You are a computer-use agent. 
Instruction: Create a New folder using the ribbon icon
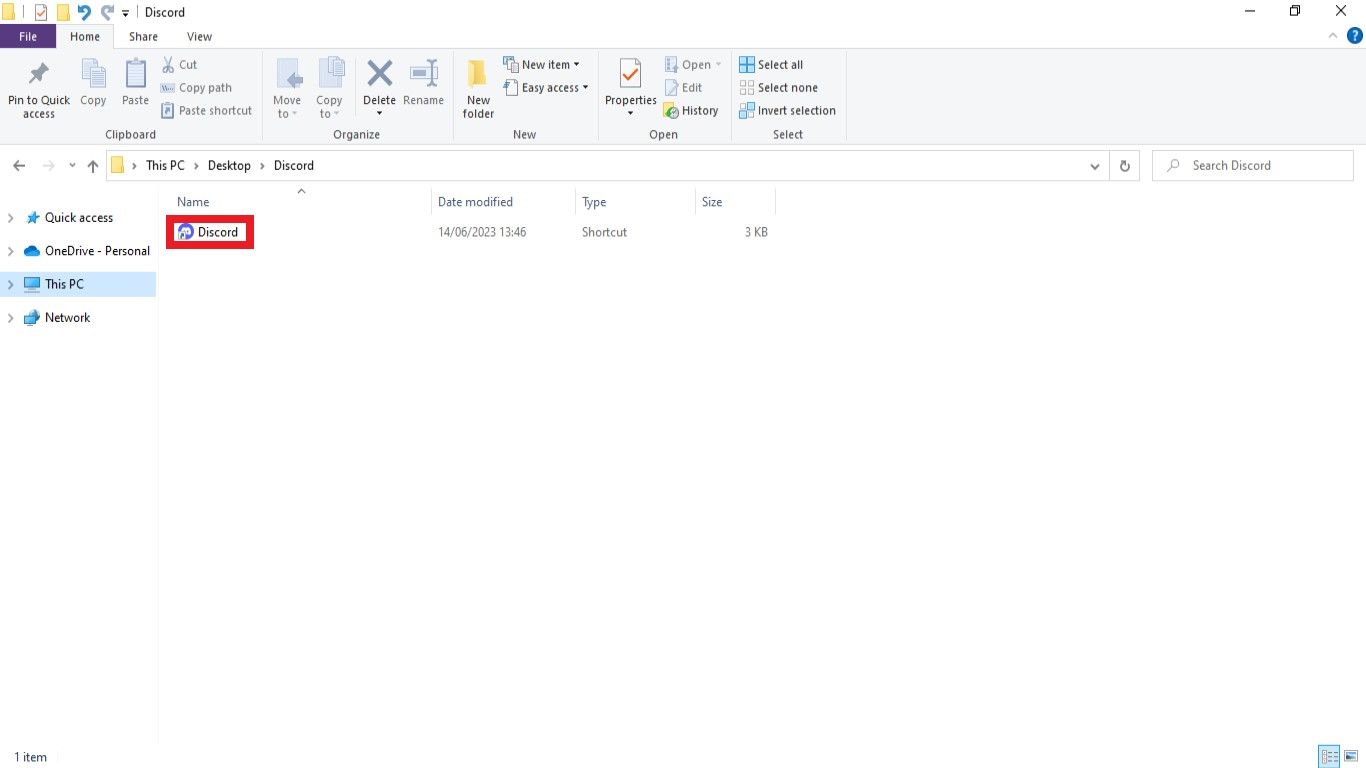[477, 86]
